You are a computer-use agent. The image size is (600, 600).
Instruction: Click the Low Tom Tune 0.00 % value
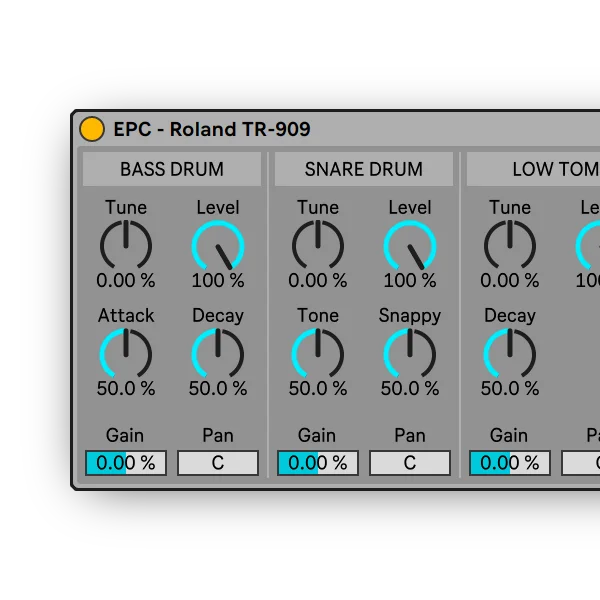(510, 280)
